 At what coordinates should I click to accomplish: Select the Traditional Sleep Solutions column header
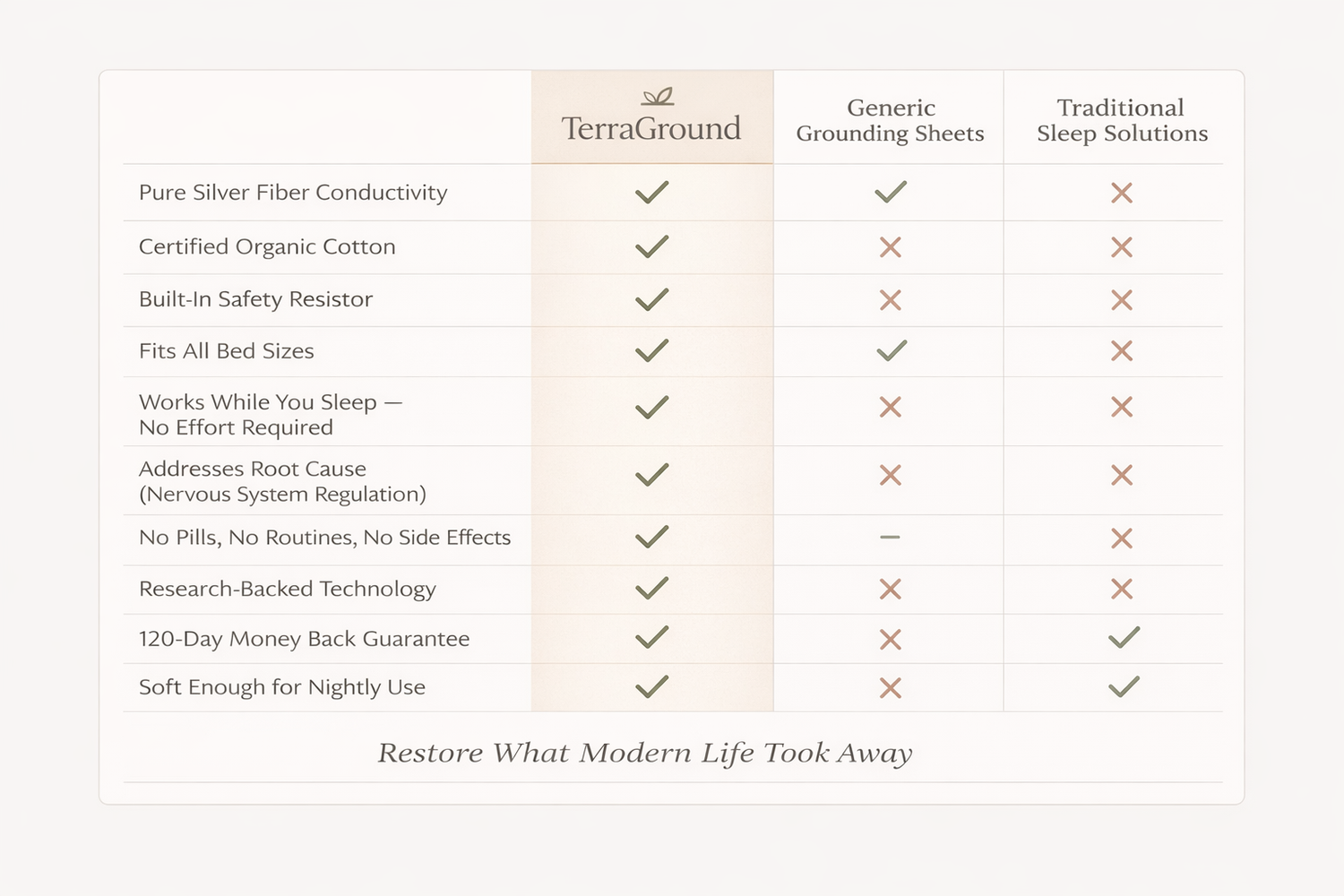click(x=1122, y=121)
